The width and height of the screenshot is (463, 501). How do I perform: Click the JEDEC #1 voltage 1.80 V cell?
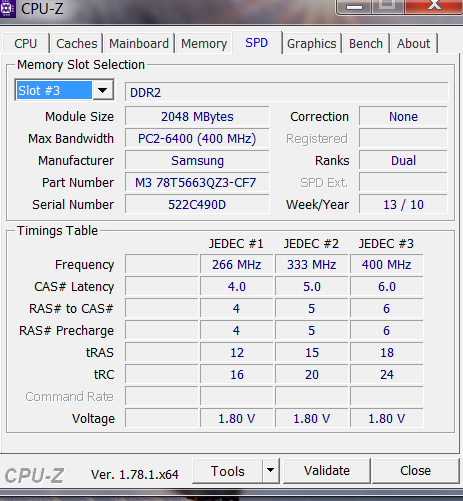tap(237, 419)
